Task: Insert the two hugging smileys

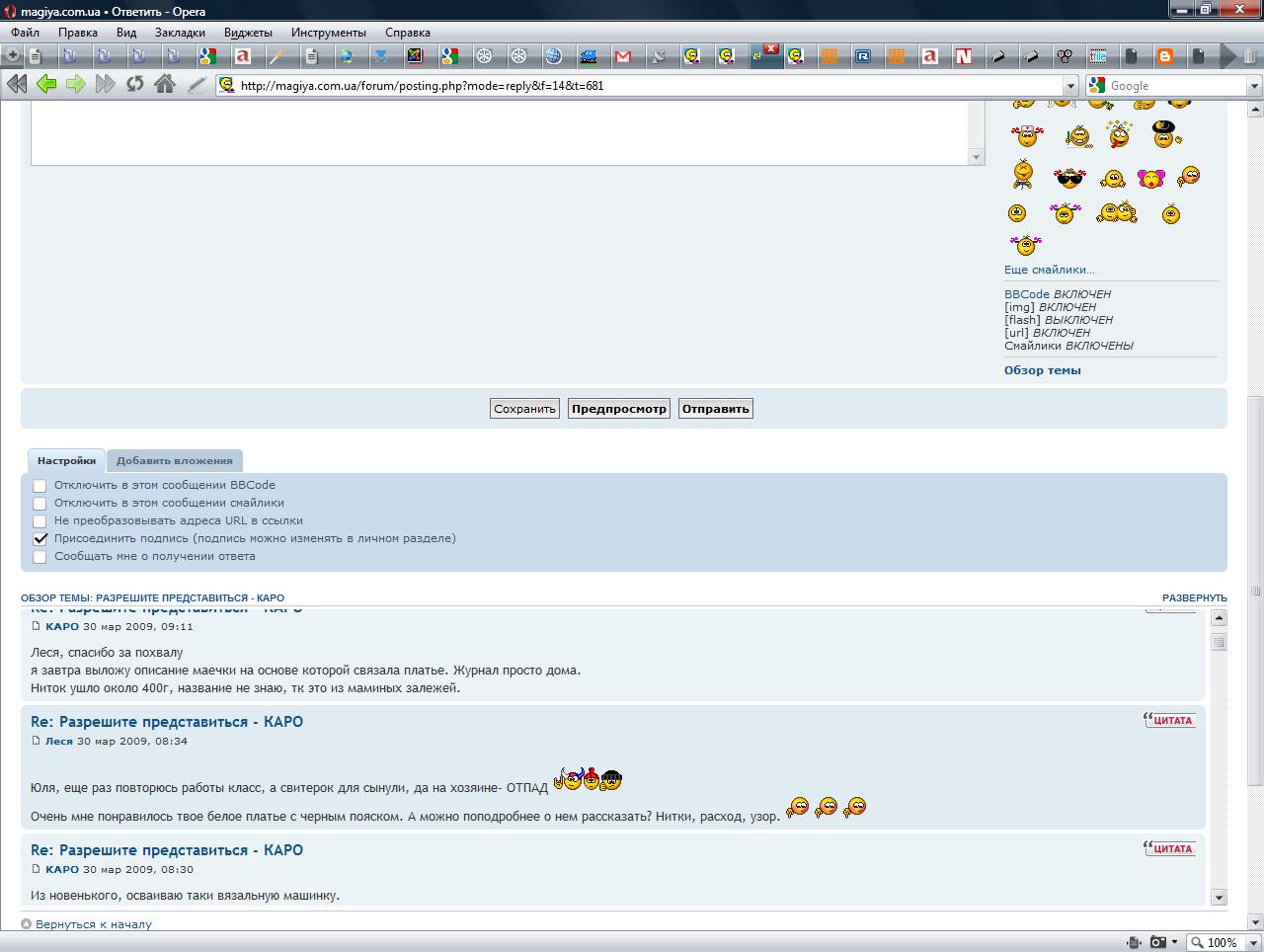Action: pos(1118,212)
